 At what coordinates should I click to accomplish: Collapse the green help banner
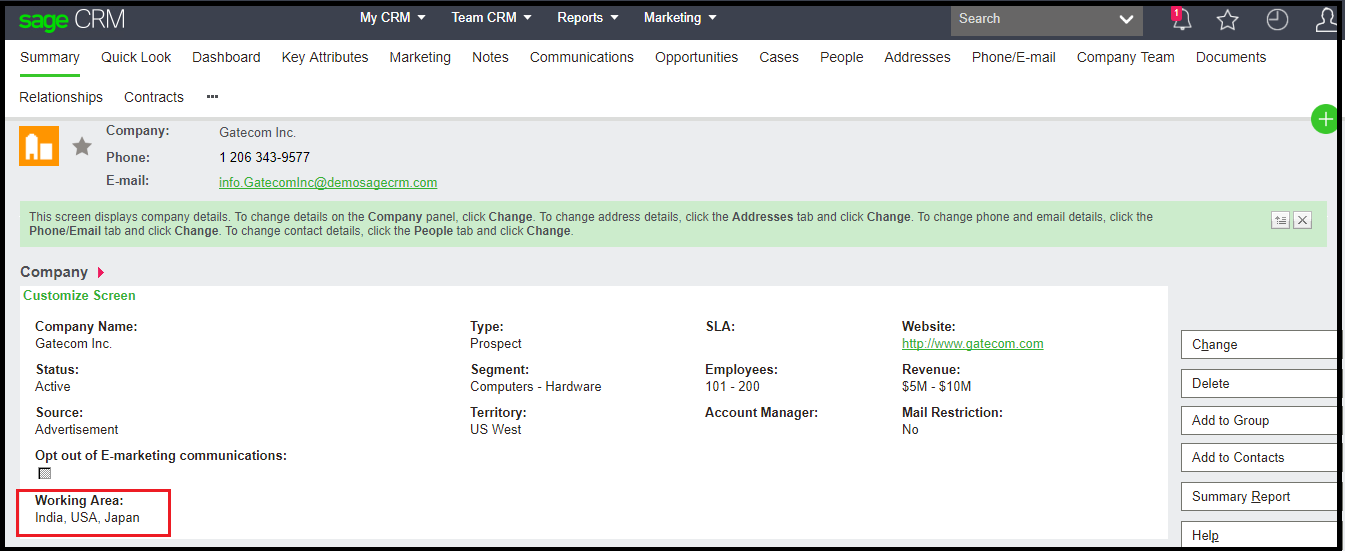[1280, 220]
